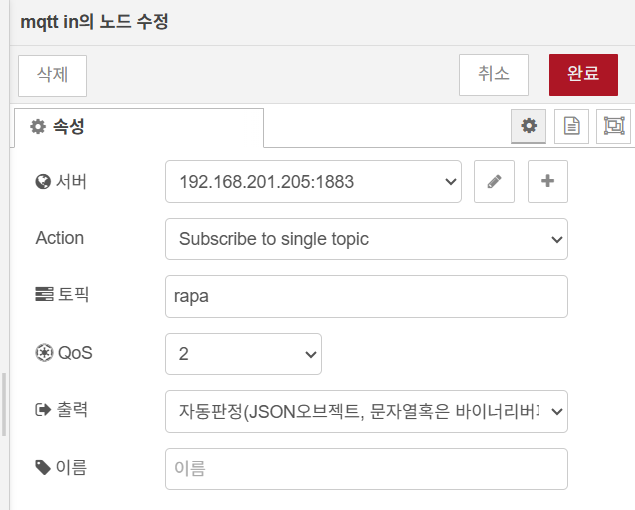Viewport: 635px width, 510px height.
Task: Switch to the 속성 tab
Action: coord(138,127)
